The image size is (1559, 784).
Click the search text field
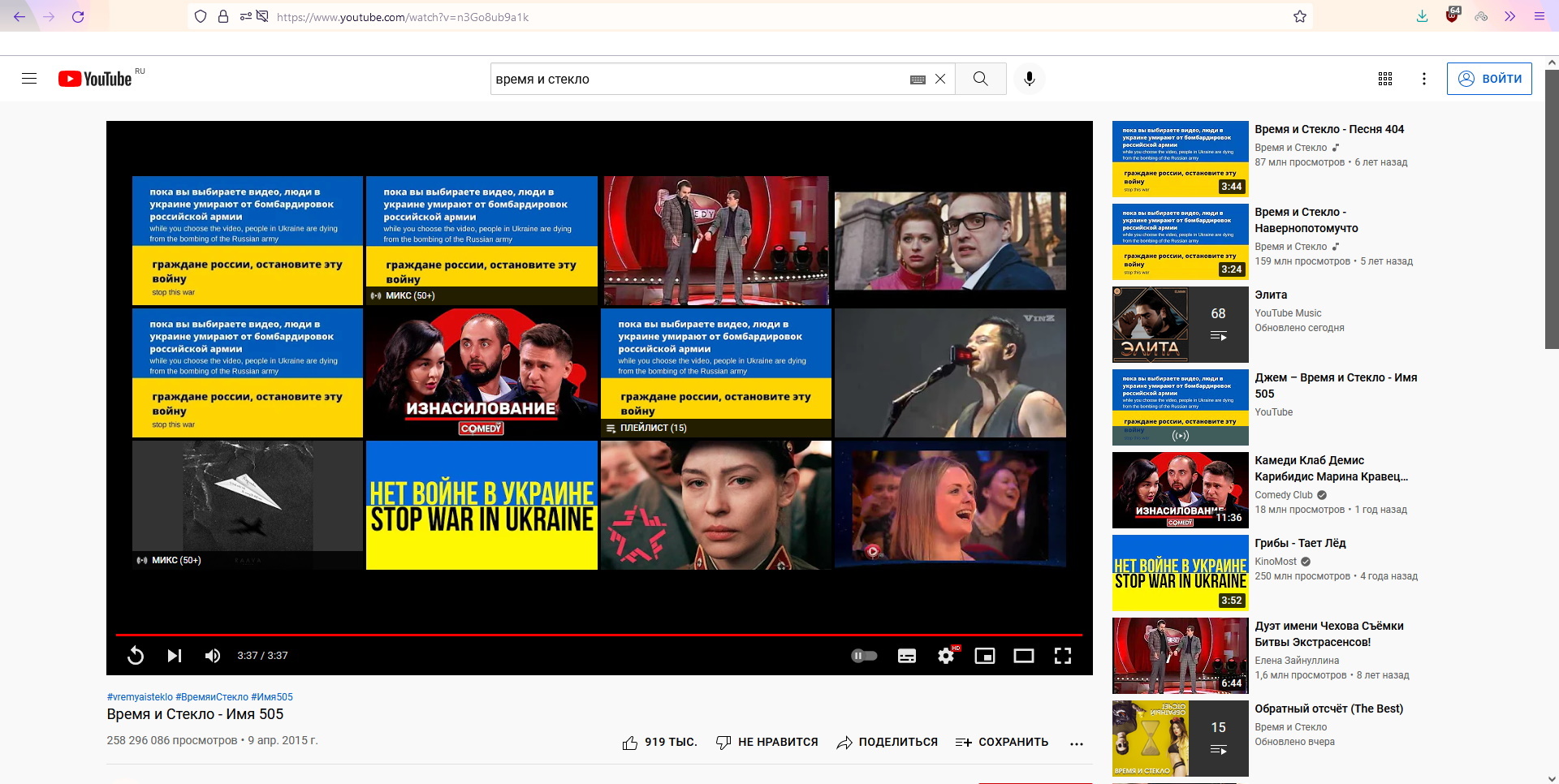[698, 79]
